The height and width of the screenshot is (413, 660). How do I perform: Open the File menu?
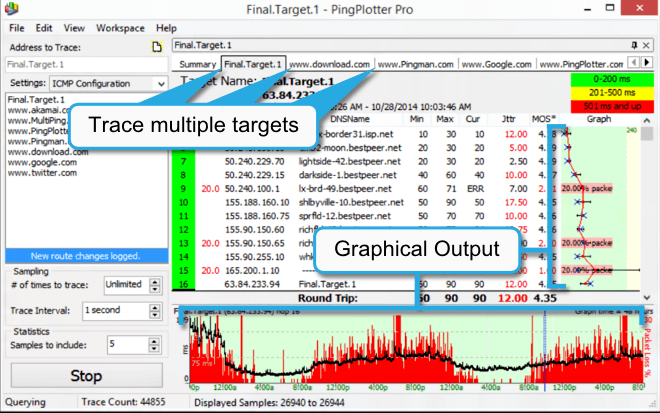(16, 28)
